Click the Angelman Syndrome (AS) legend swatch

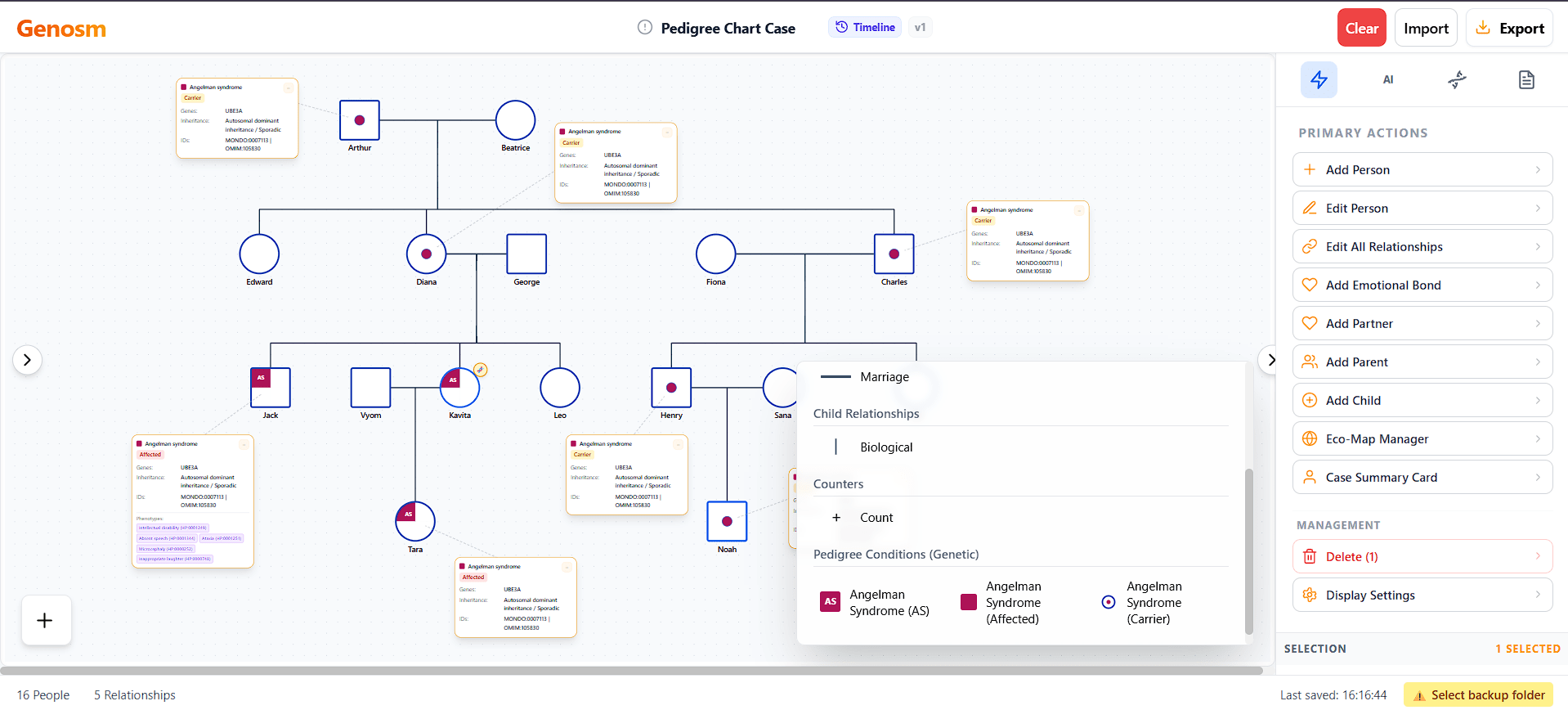coord(830,602)
